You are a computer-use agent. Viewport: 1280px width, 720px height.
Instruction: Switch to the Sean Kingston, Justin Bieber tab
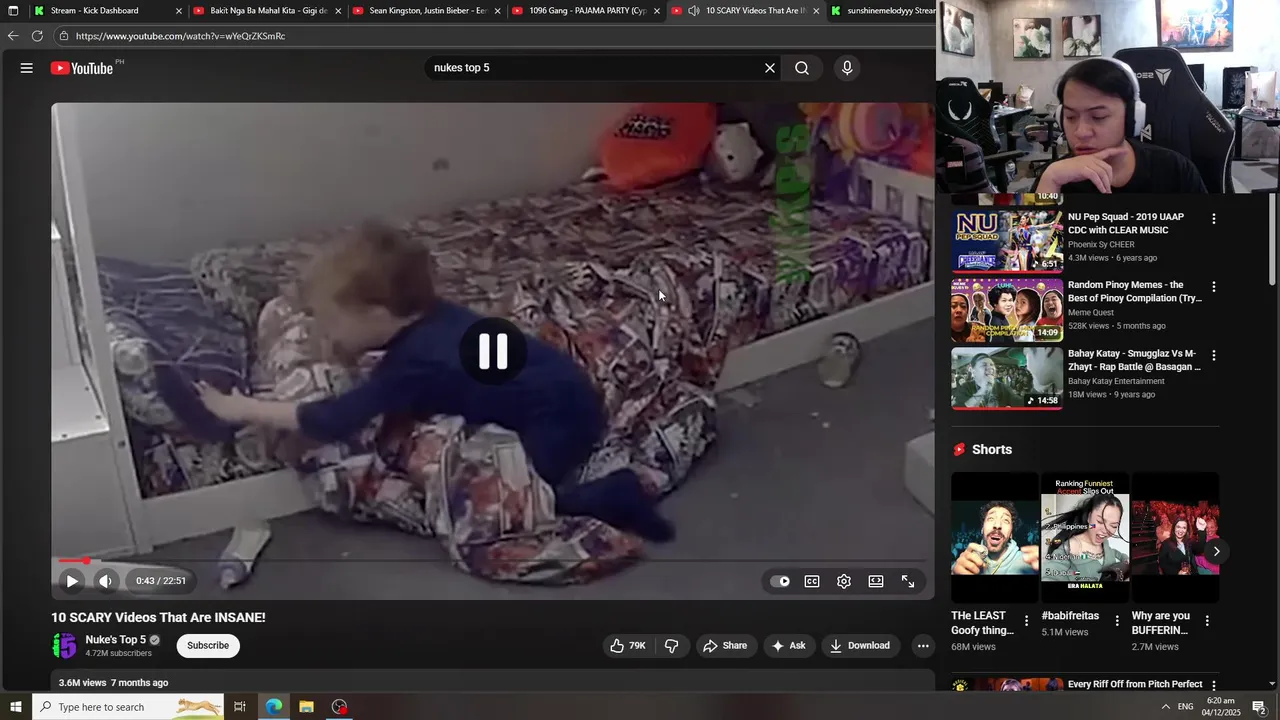428,11
